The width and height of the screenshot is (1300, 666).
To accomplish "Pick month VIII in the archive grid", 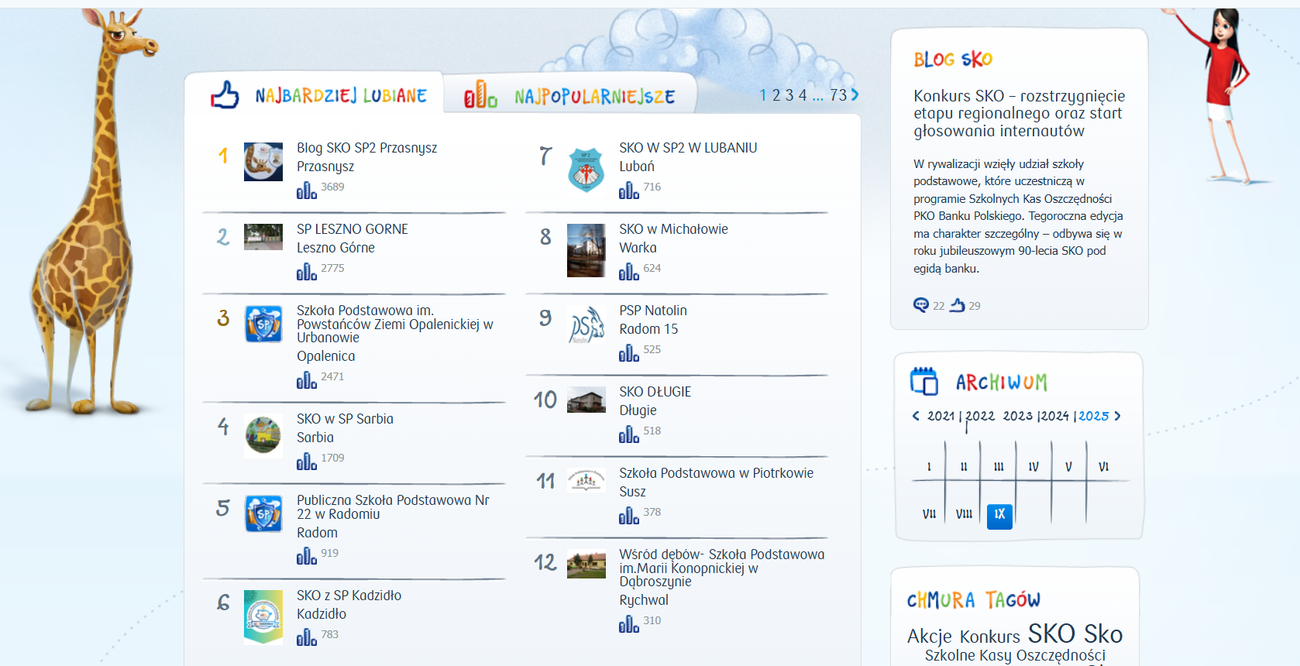I will pos(964,514).
